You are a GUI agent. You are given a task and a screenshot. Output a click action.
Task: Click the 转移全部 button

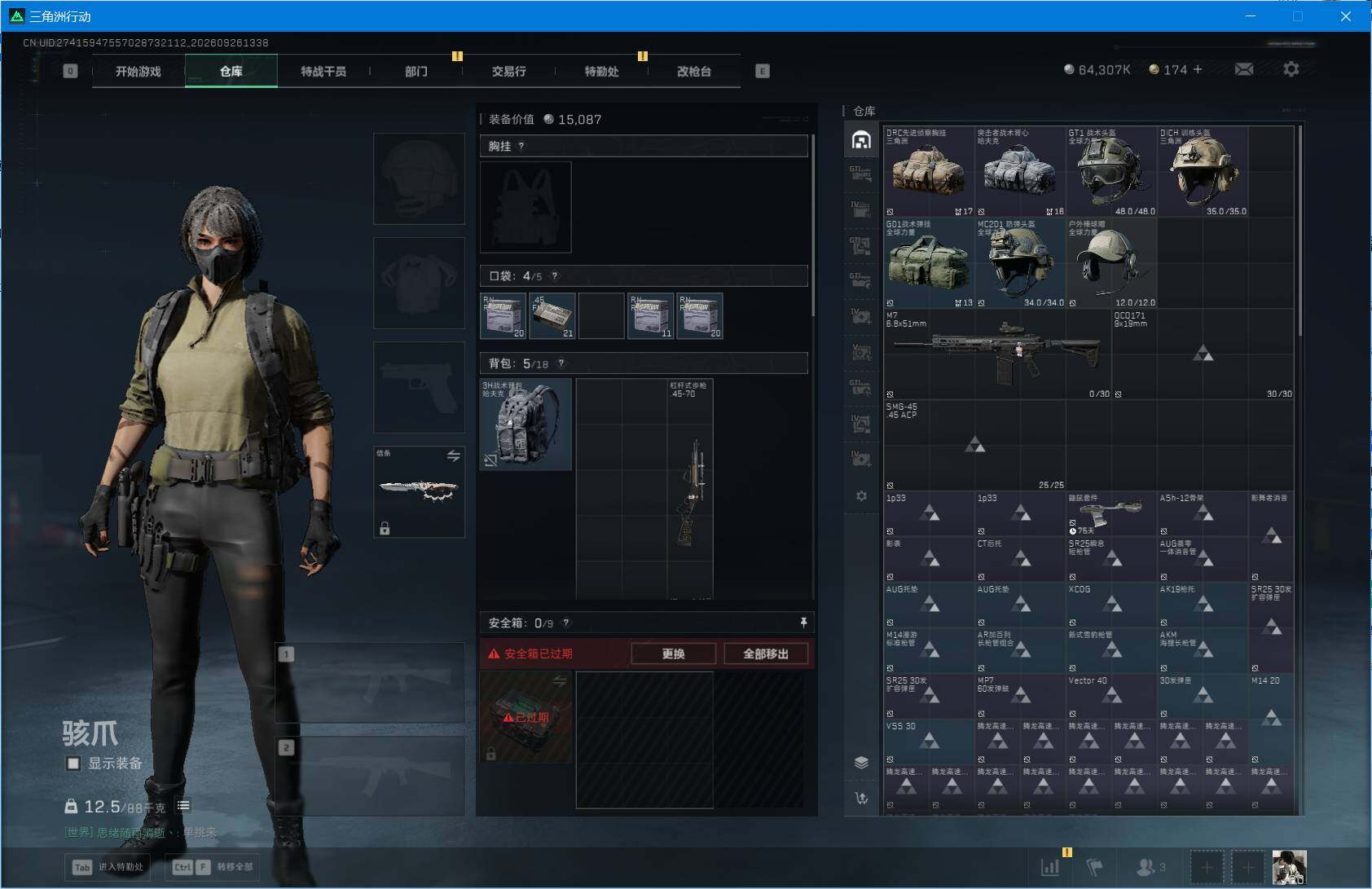tap(213, 867)
